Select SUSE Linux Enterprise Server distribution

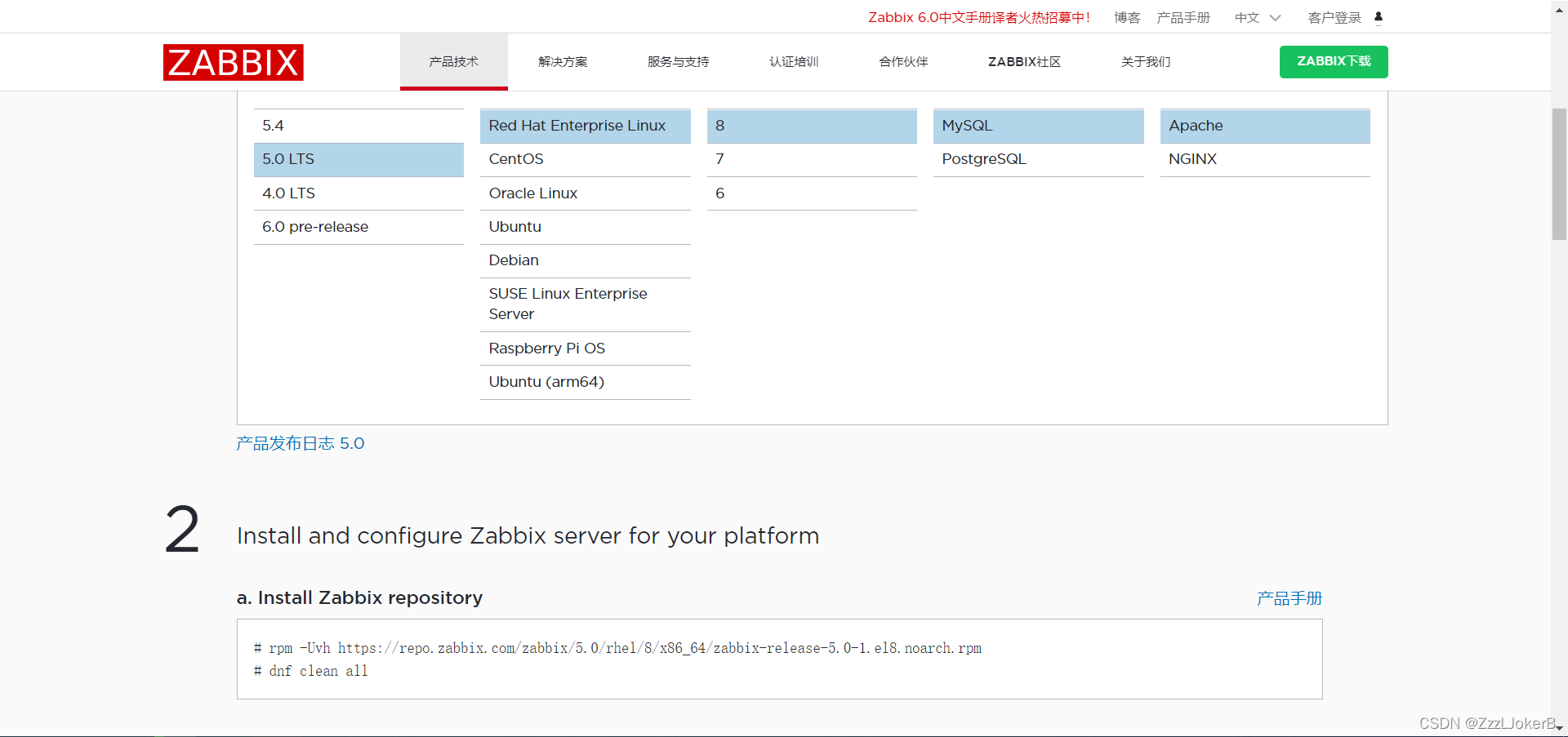click(585, 304)
